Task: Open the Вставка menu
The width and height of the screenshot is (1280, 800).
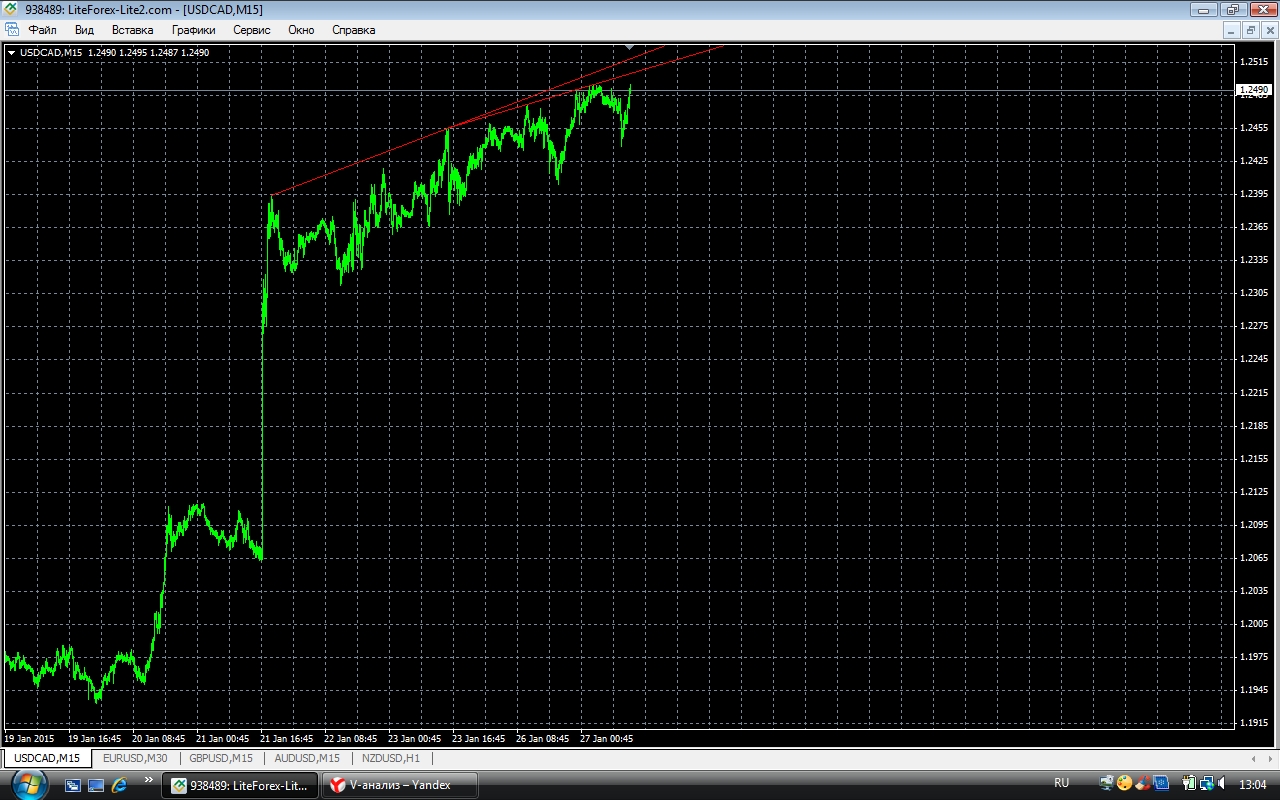Action: (x=132, y=30)
